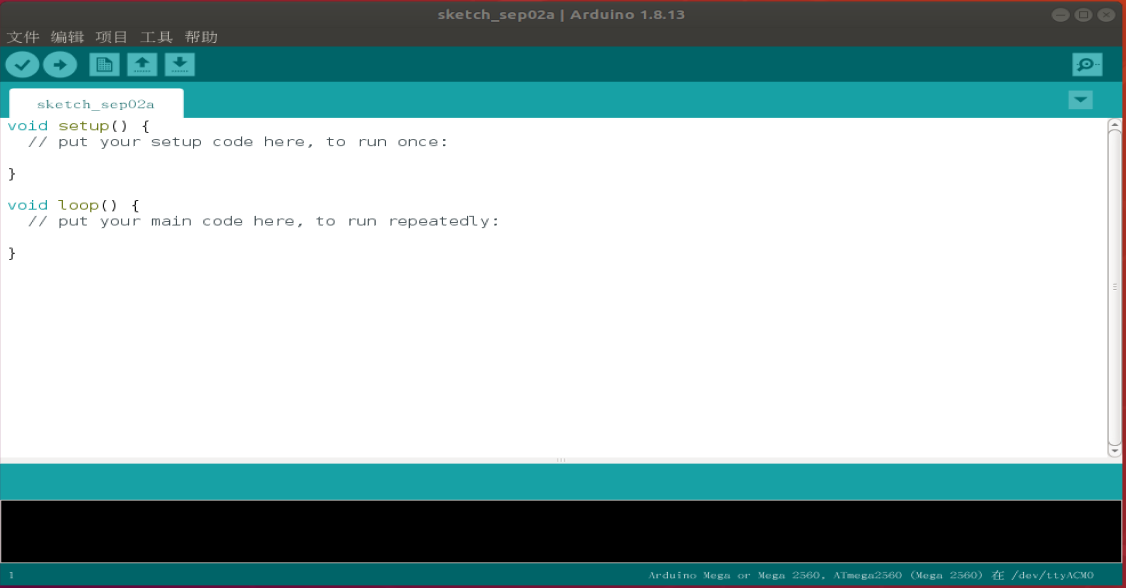Open the 帮助 menu
This screenshot has width=1126, height=588.
[201, 37]
